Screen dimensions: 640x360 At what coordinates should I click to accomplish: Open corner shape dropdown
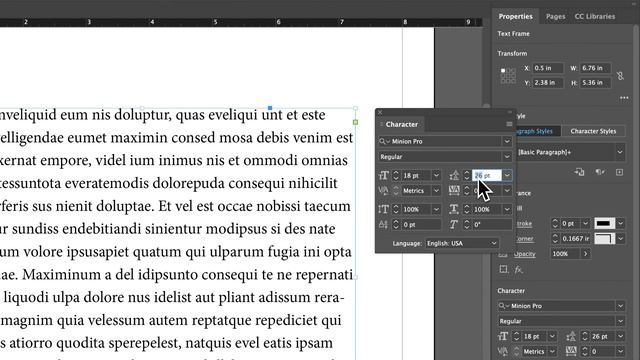[620, 239]
